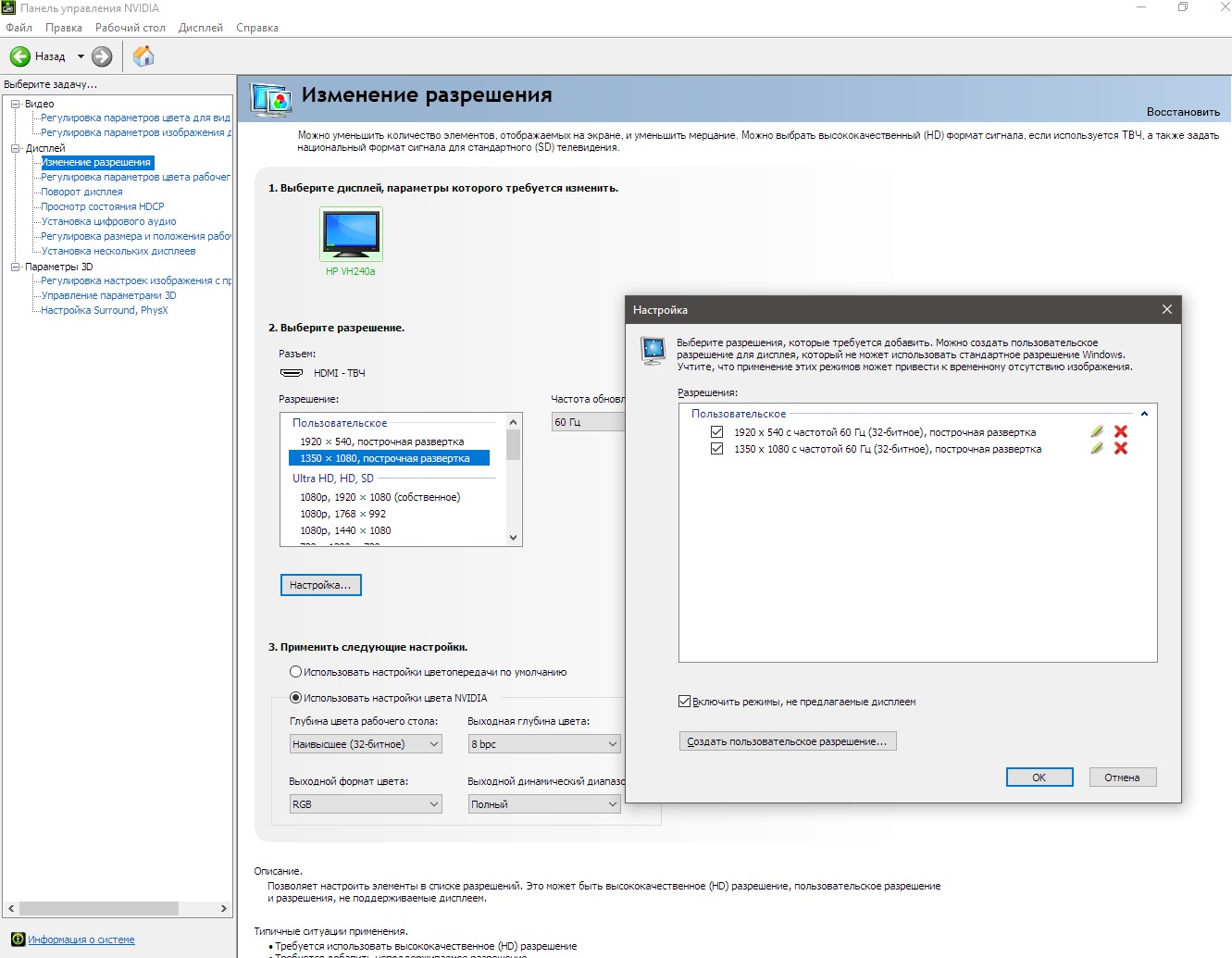This screenshot has width=1232, height=958.
Task: Open 'Установка цифрового аудио' tree item
Action: [108, 221]
